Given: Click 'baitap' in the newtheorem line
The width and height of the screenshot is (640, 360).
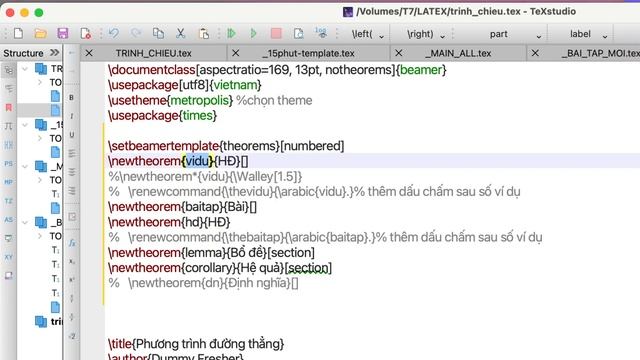Looking at the screenshot, I should [203, 207].
